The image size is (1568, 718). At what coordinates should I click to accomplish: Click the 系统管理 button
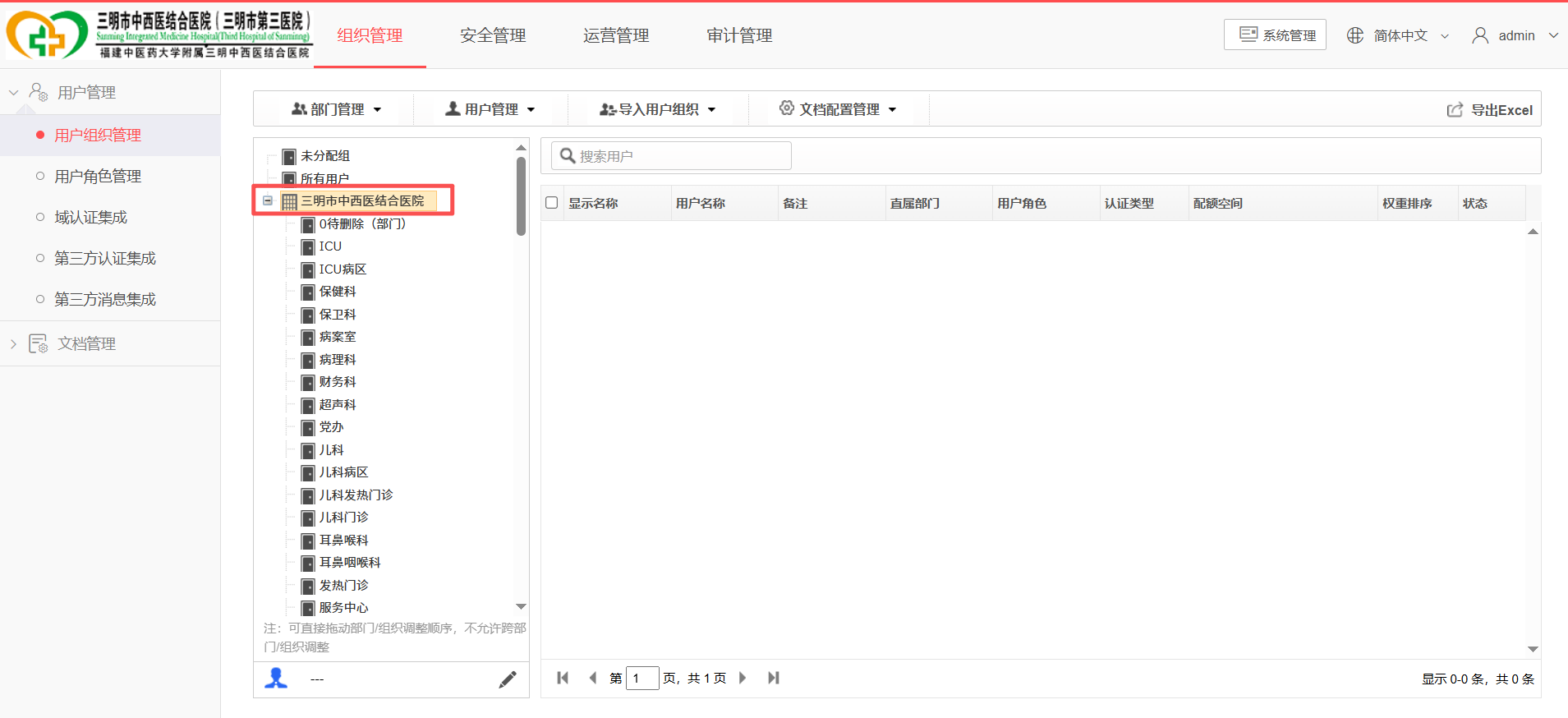pyautogui.click(x=1275, y=35)
